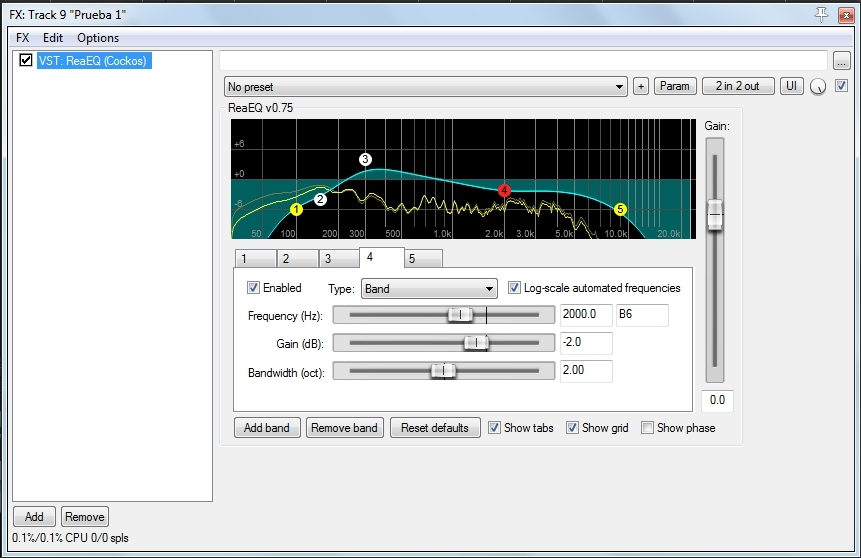
Task: Click the Add band button
Action: pos(267,428)
